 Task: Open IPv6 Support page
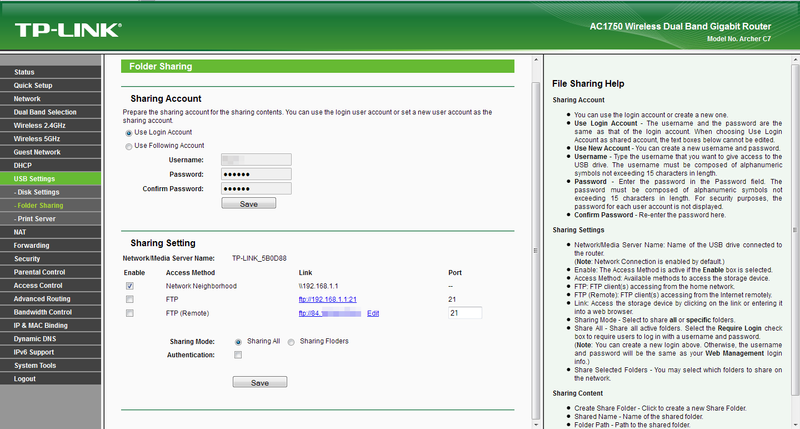(51, 352)
